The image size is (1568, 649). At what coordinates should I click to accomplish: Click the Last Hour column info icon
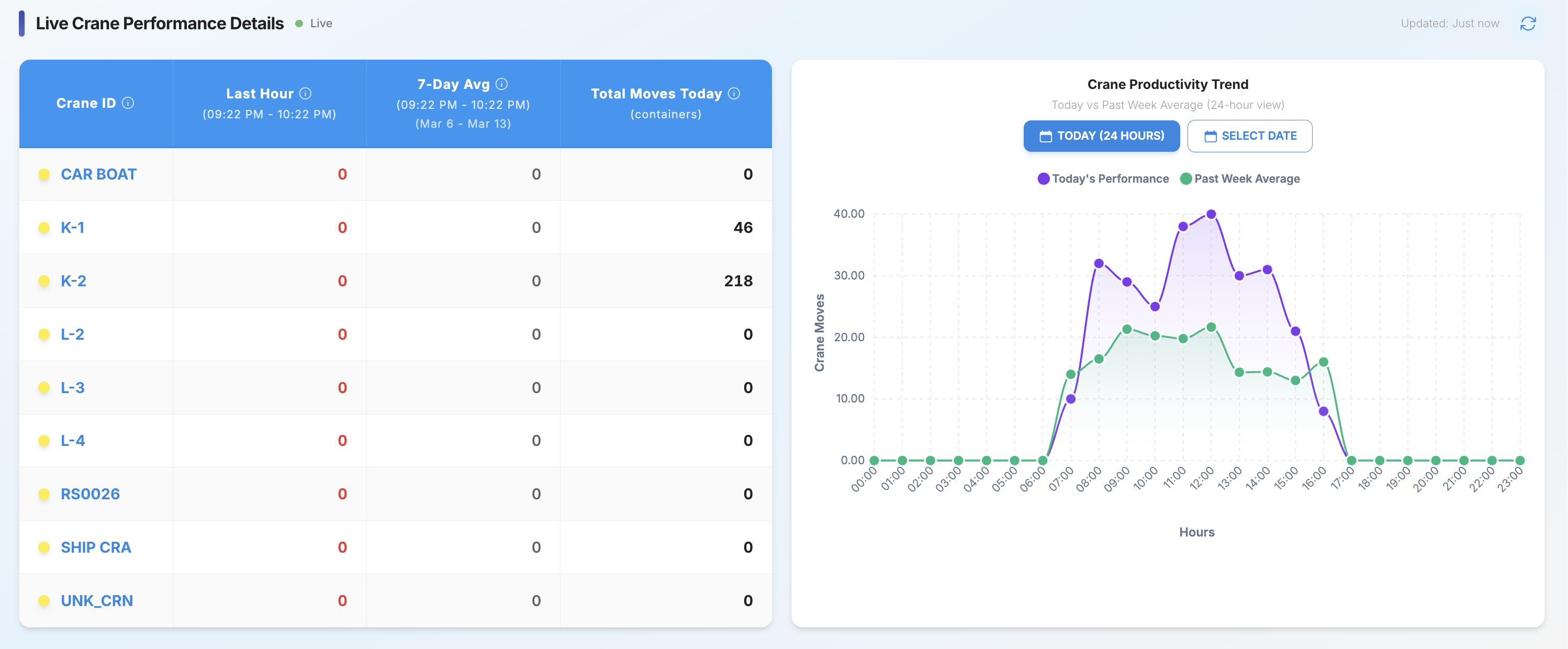[306, 93]
